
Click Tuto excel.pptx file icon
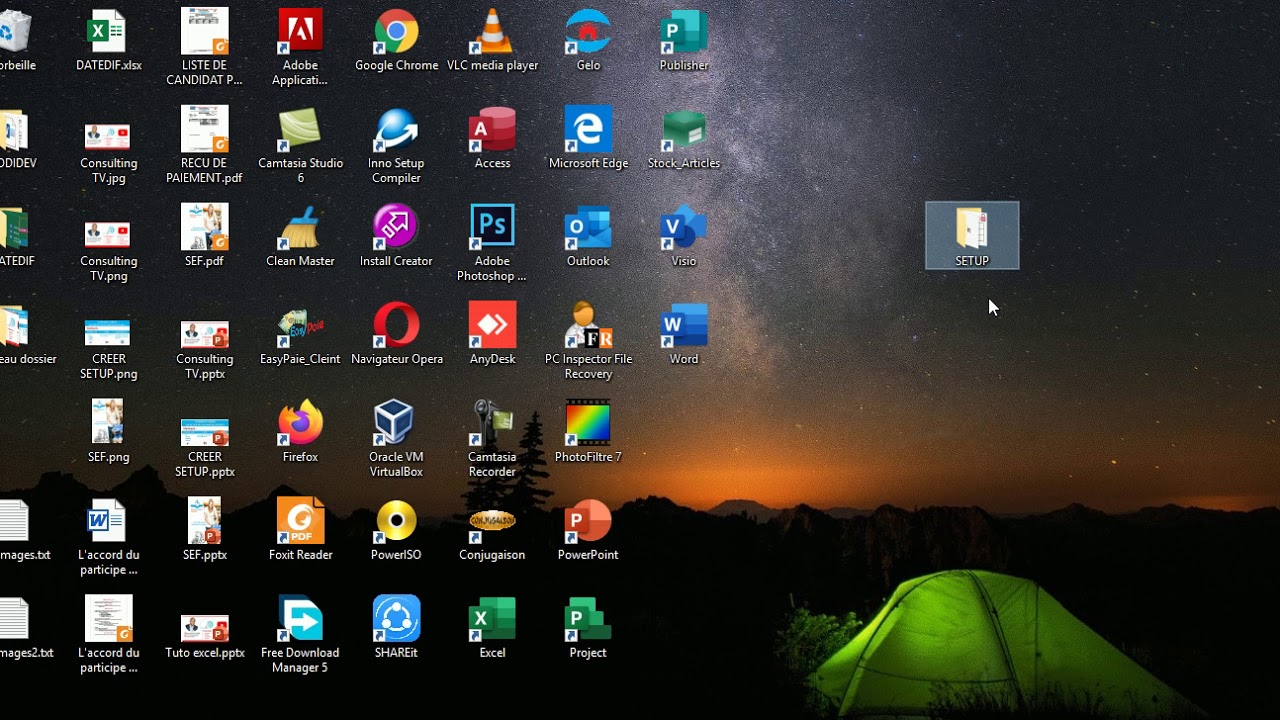point(205,628)
